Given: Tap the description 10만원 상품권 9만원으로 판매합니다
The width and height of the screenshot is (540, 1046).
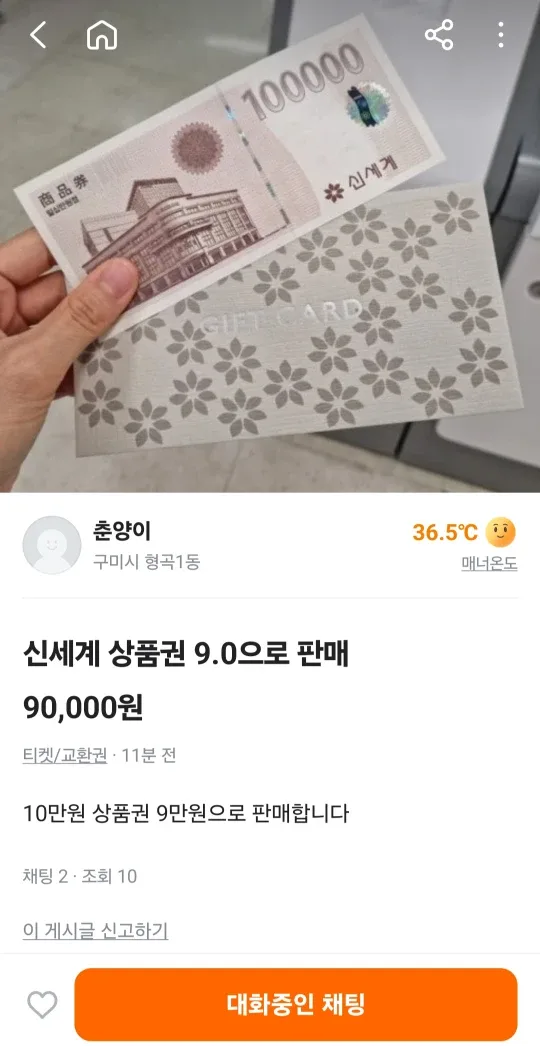Looking at the screenshot, I should tap(186, 814).
